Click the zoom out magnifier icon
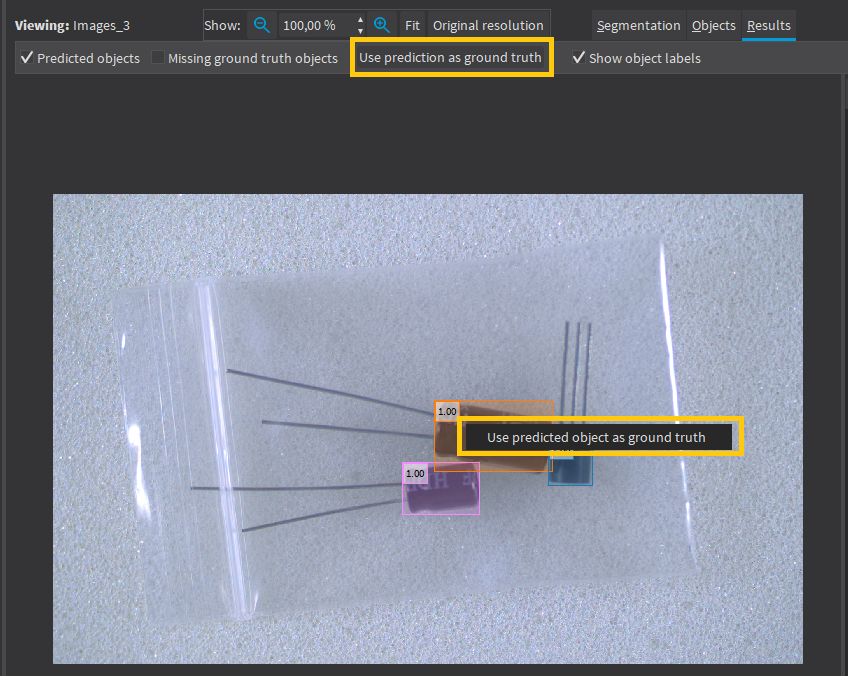Viewport: 848px width, 676px height. point(261,25)
